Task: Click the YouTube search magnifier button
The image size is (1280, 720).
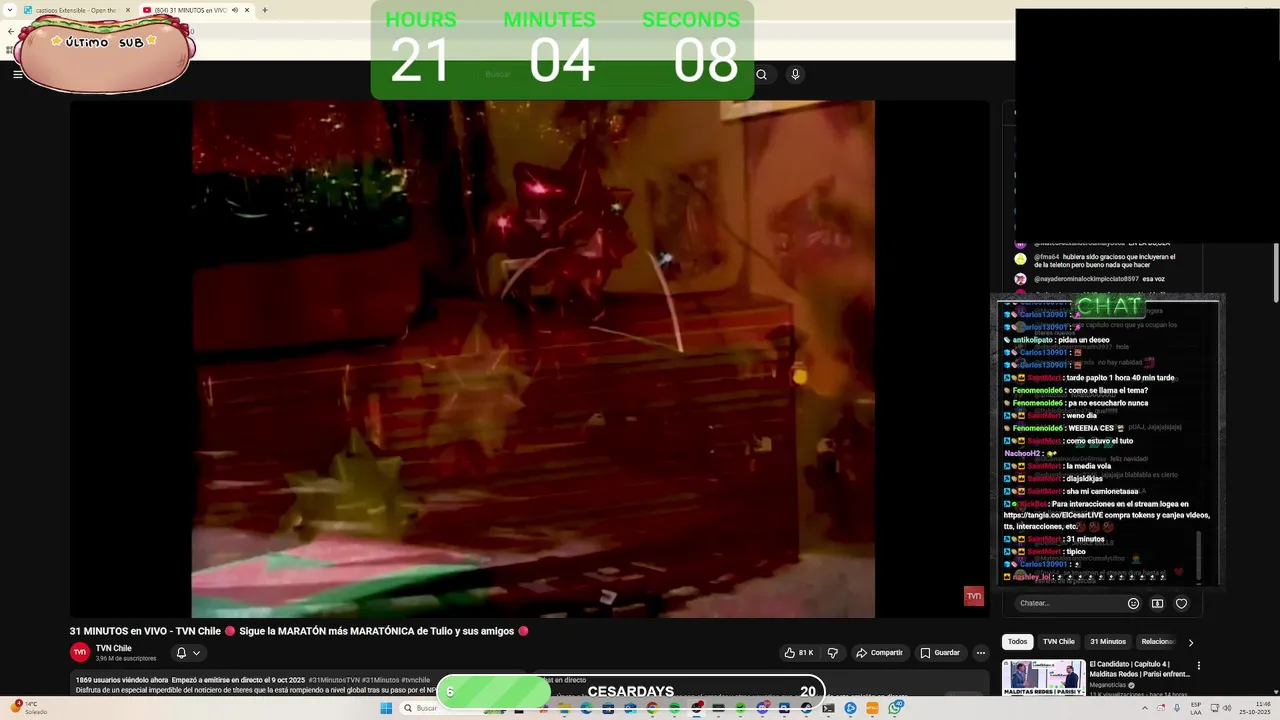Action: click(762, 74)
